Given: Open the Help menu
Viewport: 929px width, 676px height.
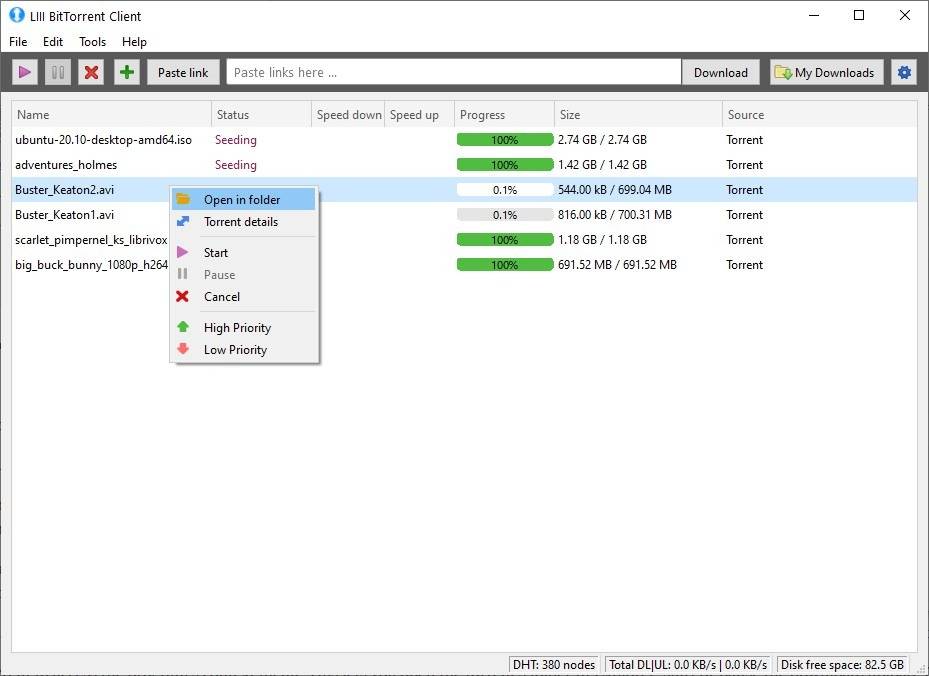Looking at the screenshot, I should click(x=134, y=41).
